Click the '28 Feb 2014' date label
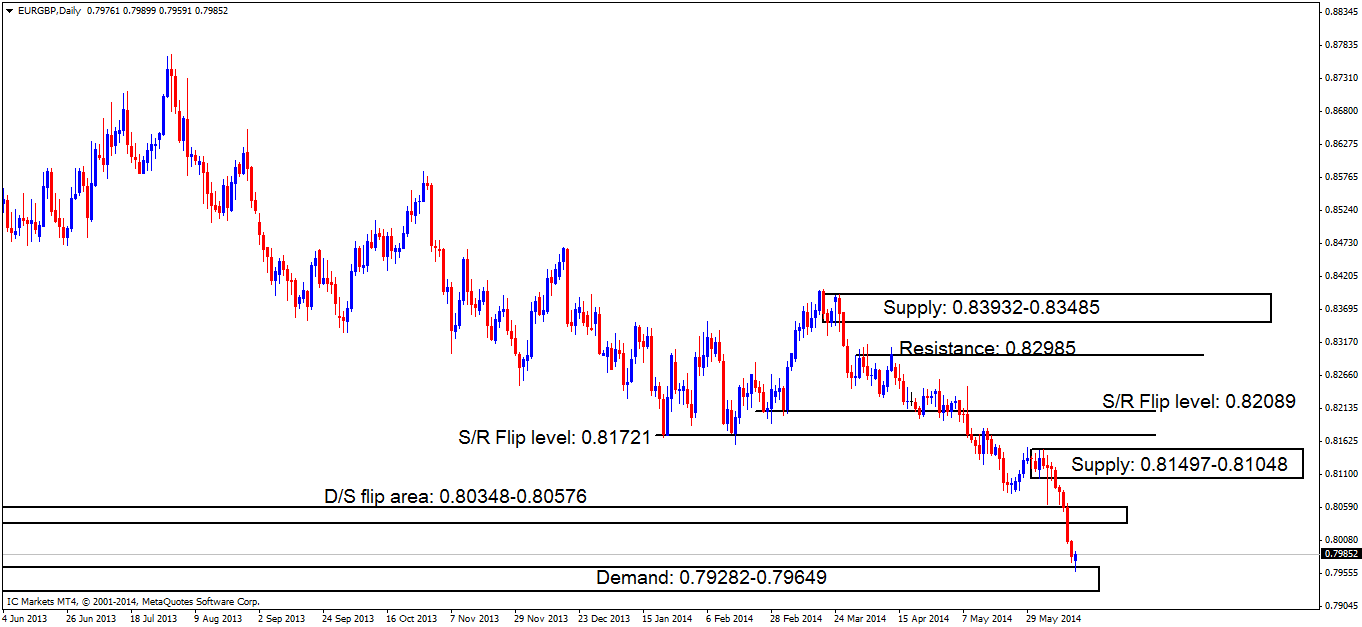 pos(796,618)
